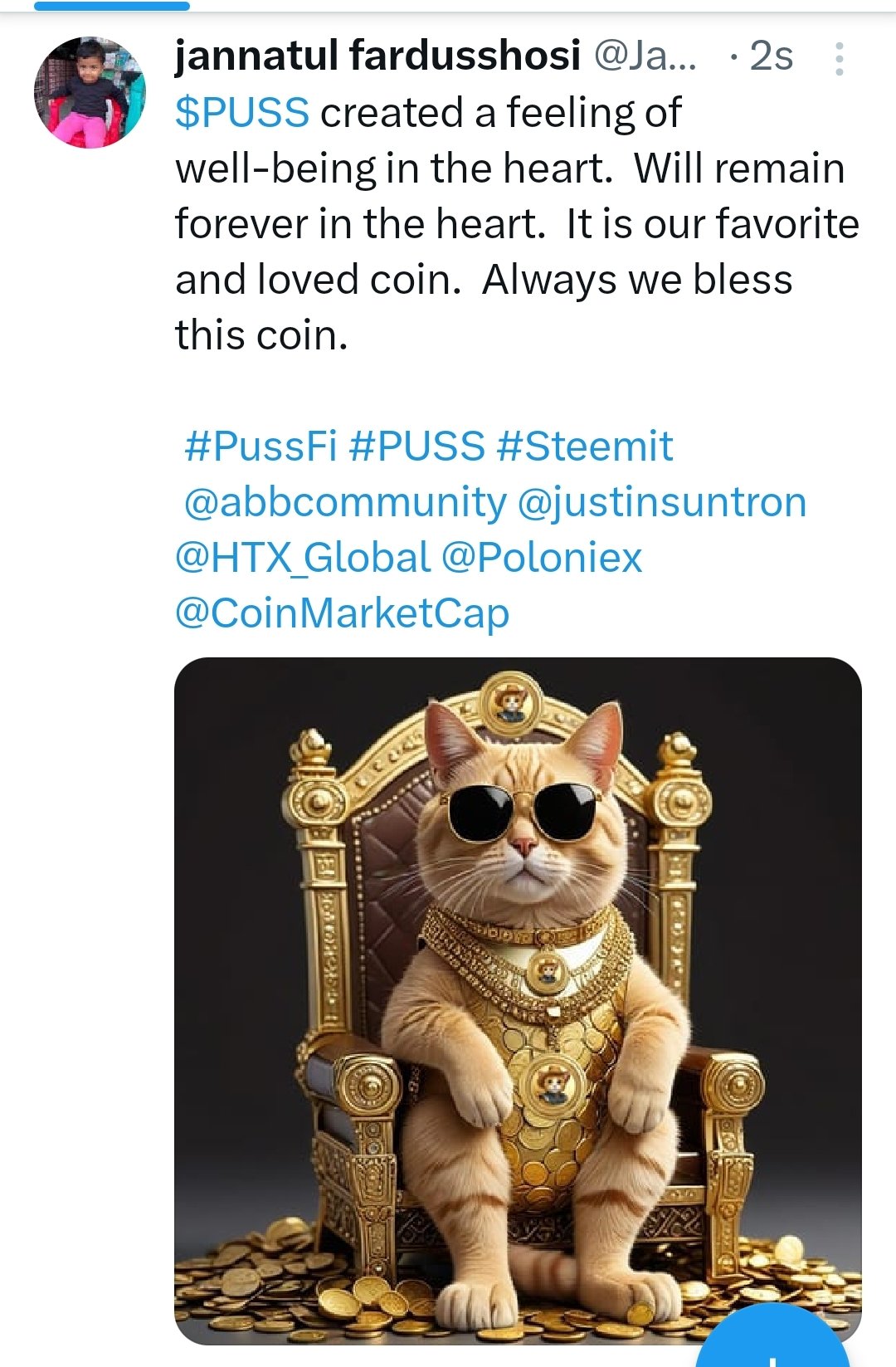Image resolution: width=896 pixels, height=1367 pixels.
Task: Tap the blue active tab indicator bar
Action: click(111, 6)
